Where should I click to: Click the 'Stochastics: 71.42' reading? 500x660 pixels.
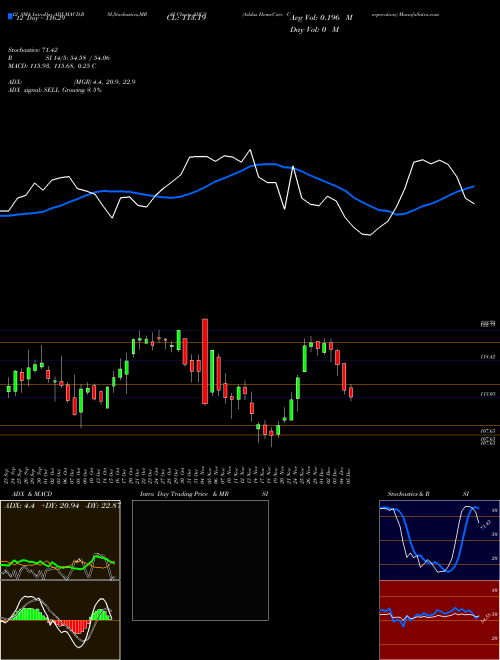(x=32, y=50)
